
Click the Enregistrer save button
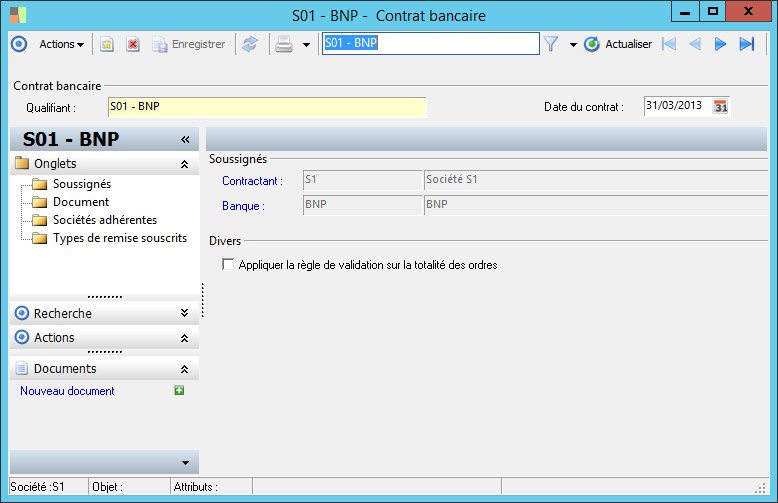pos(189,44)
